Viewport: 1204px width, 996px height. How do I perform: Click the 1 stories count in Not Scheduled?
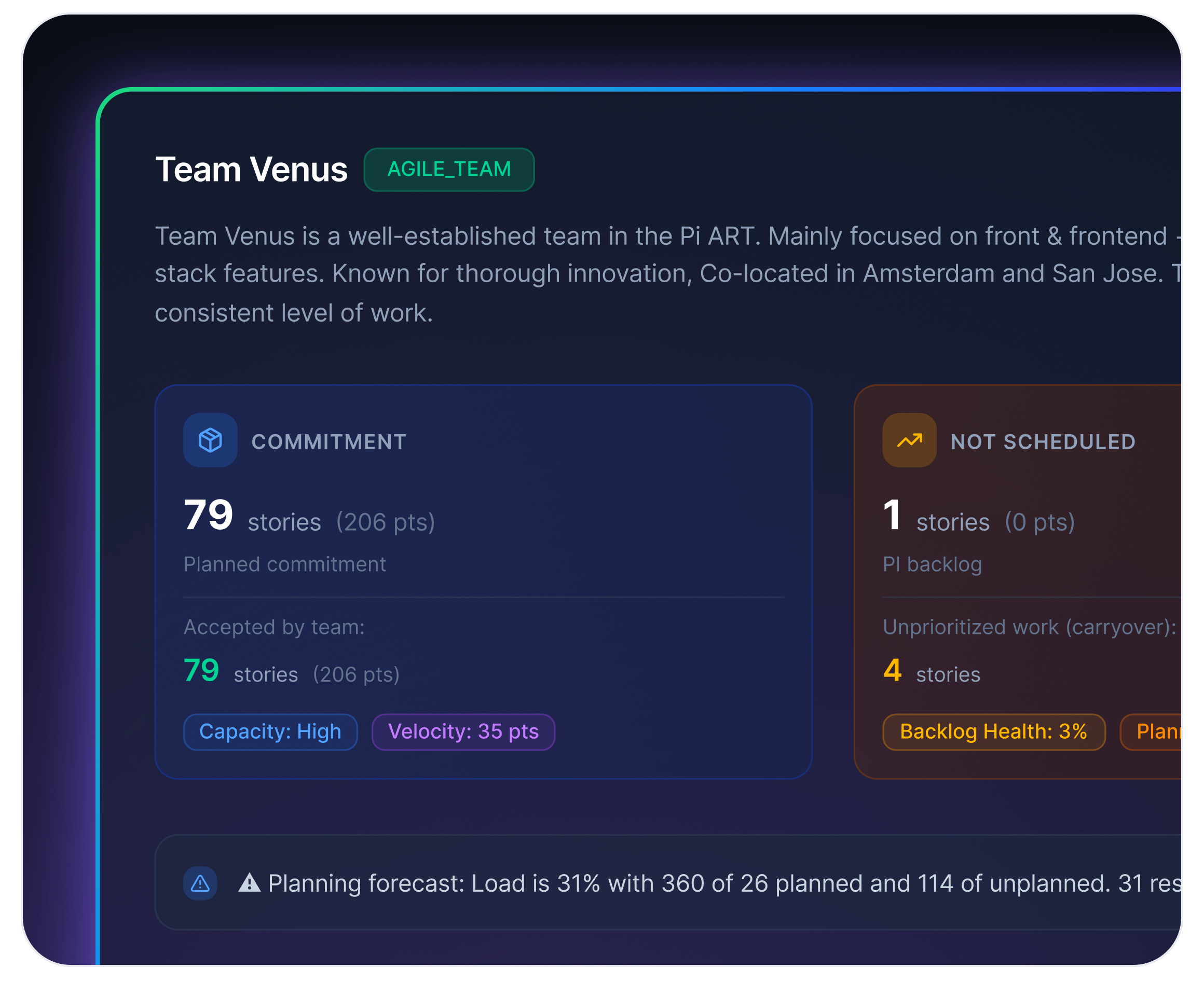tap(892, 515)
